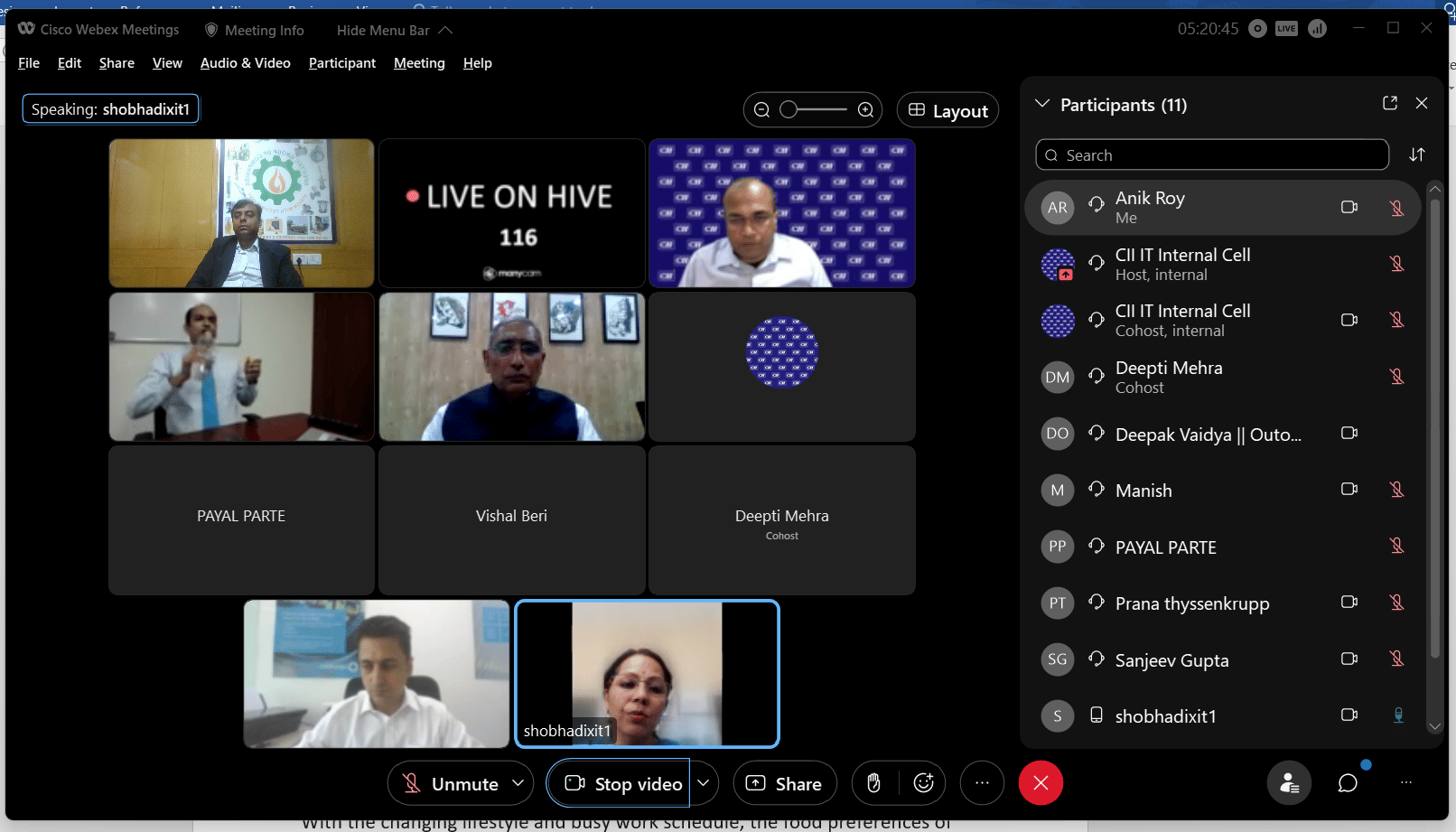
Task: Collapse the Participants (11) section
Action: tap(1042, 104)
